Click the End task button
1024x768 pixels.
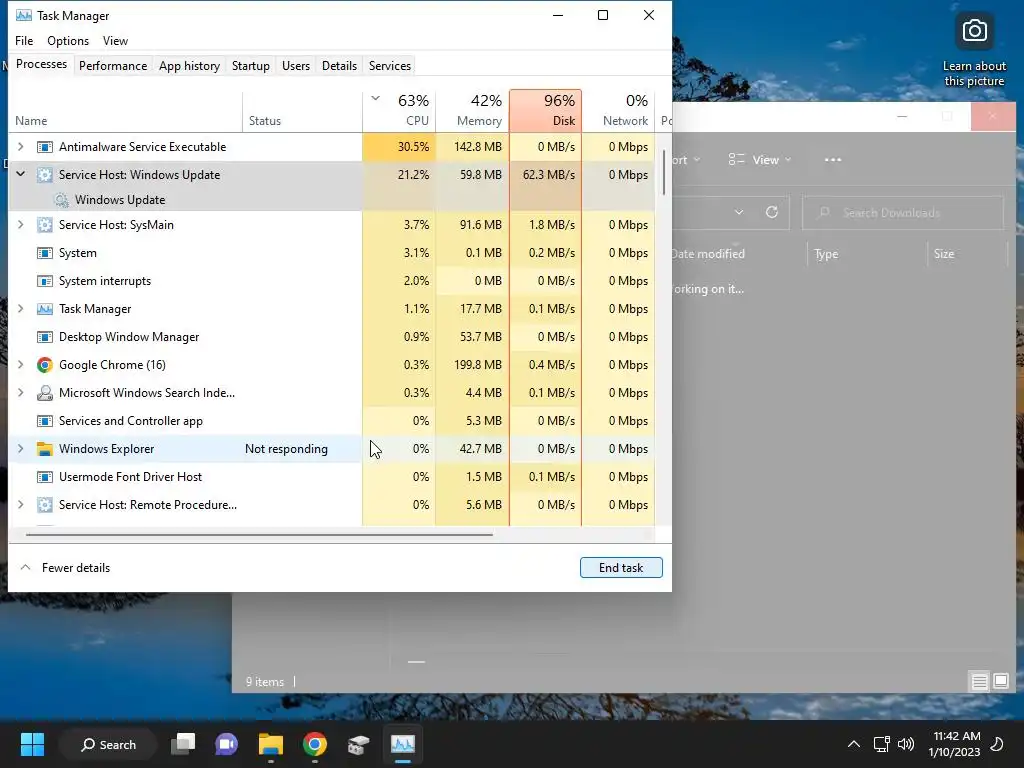click(x=621, y=568)
